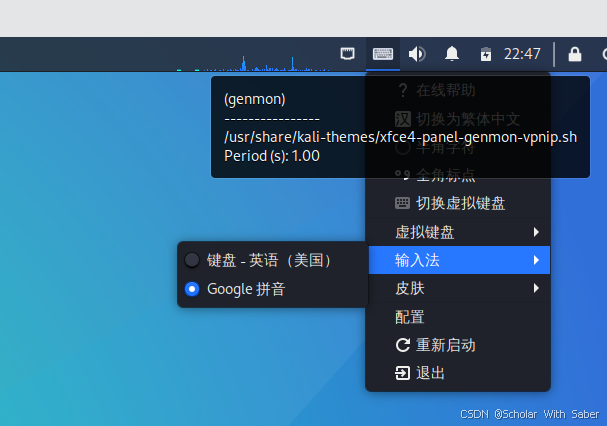
Task: Open notifications bell icon
Action: [x=452, y=53]
